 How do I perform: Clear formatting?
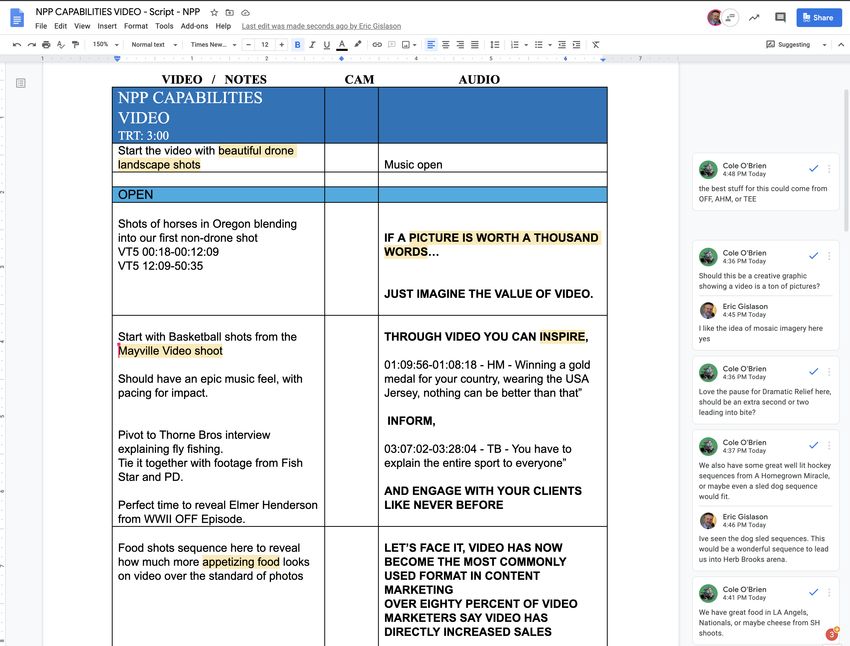click(x=596, y=44)
